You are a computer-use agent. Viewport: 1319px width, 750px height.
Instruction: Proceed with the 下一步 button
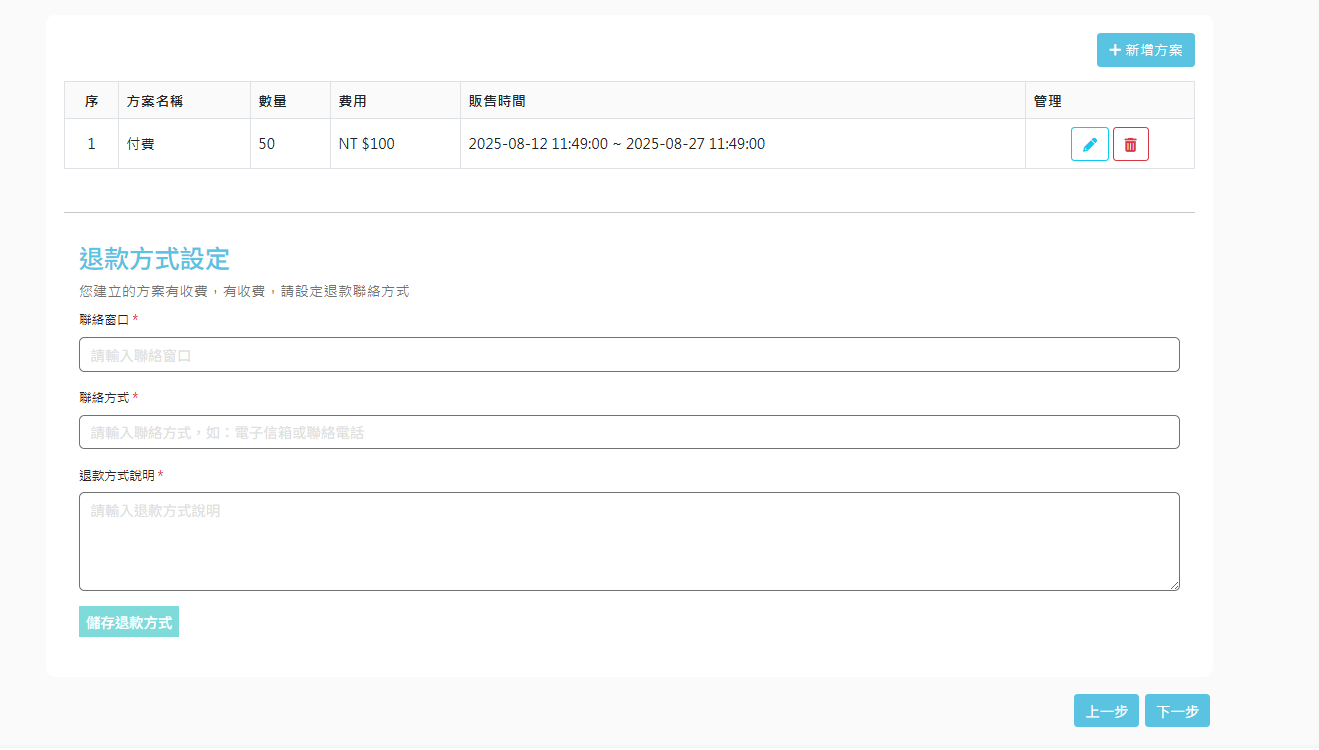(x=1177, y=711)
